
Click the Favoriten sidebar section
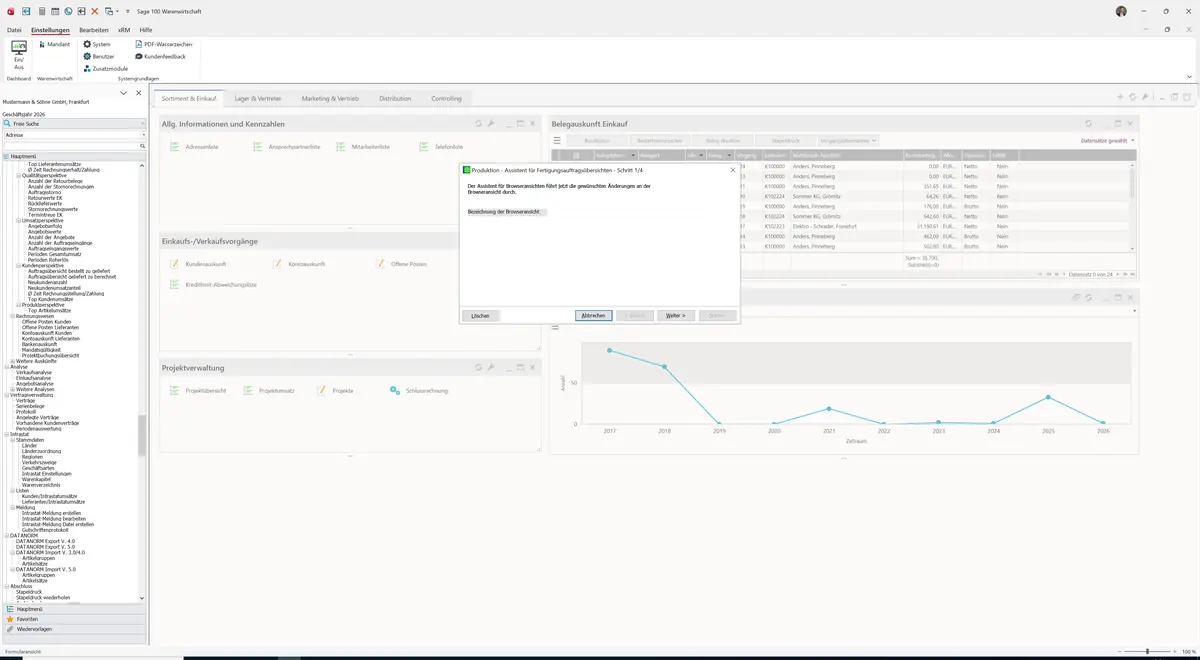(x=73, y=619)
